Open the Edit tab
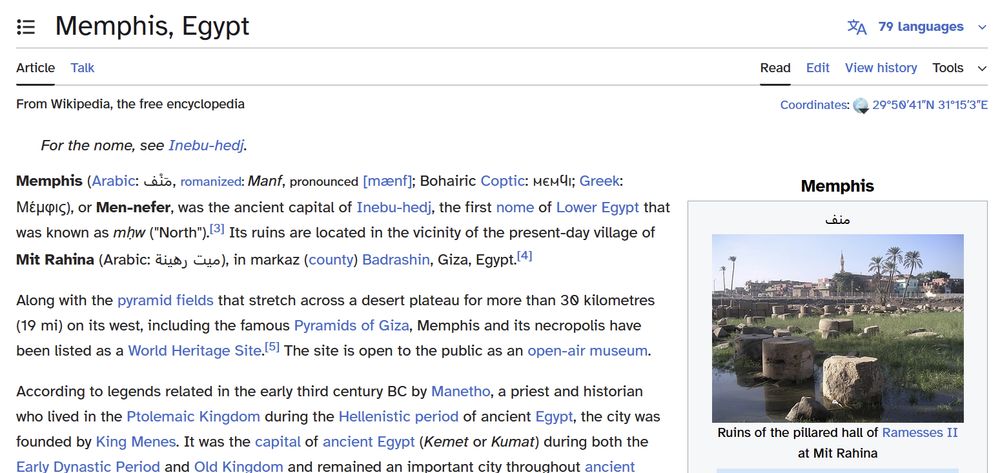The height and width of the screenshot is (473, 1000). coord(818,68)
